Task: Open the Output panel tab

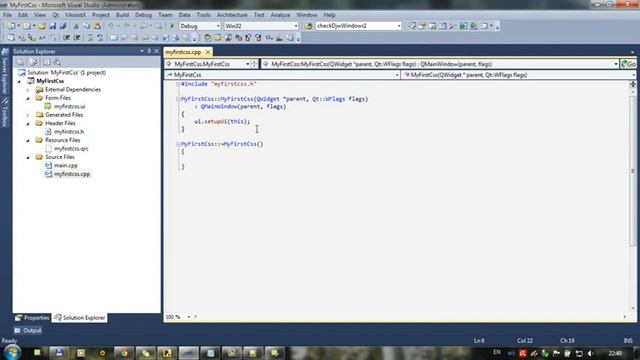Action: click(28, 331)
